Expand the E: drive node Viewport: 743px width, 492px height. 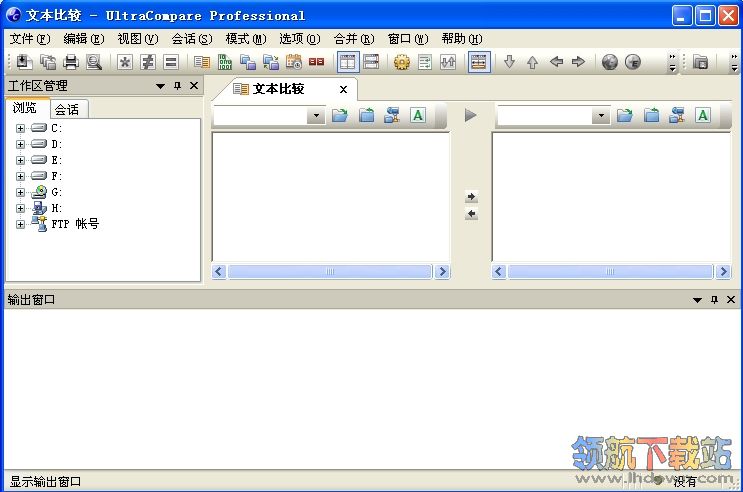(20, 160)
